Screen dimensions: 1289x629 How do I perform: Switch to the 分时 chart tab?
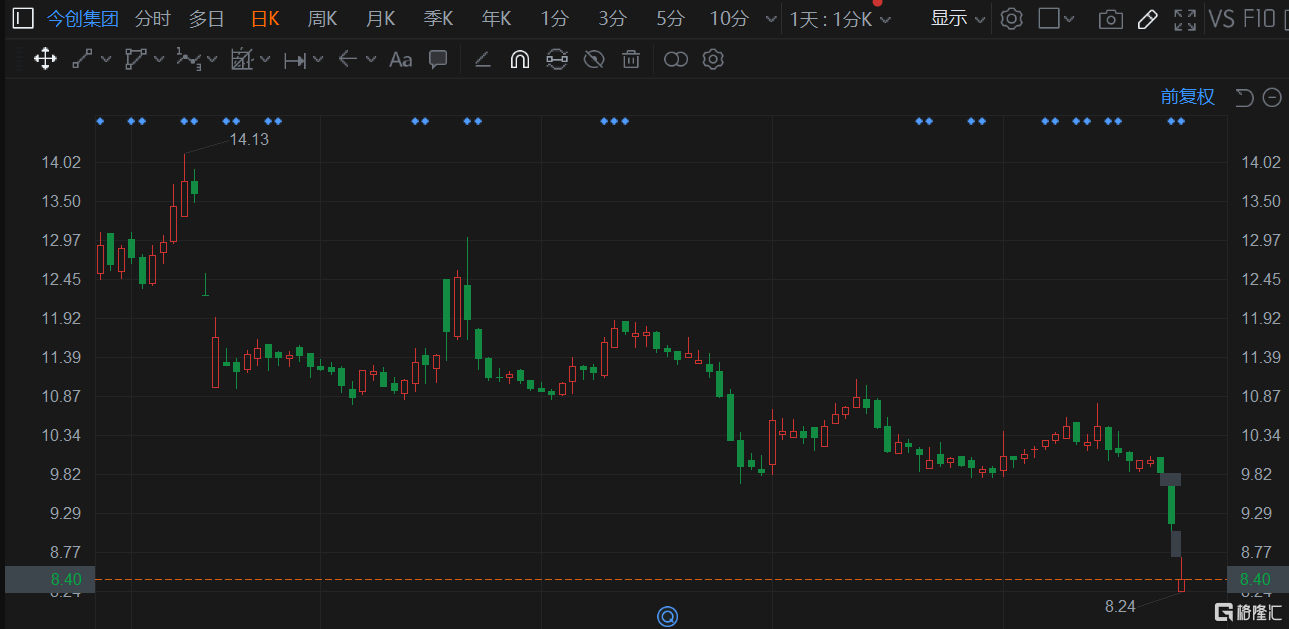click(153, 18)
